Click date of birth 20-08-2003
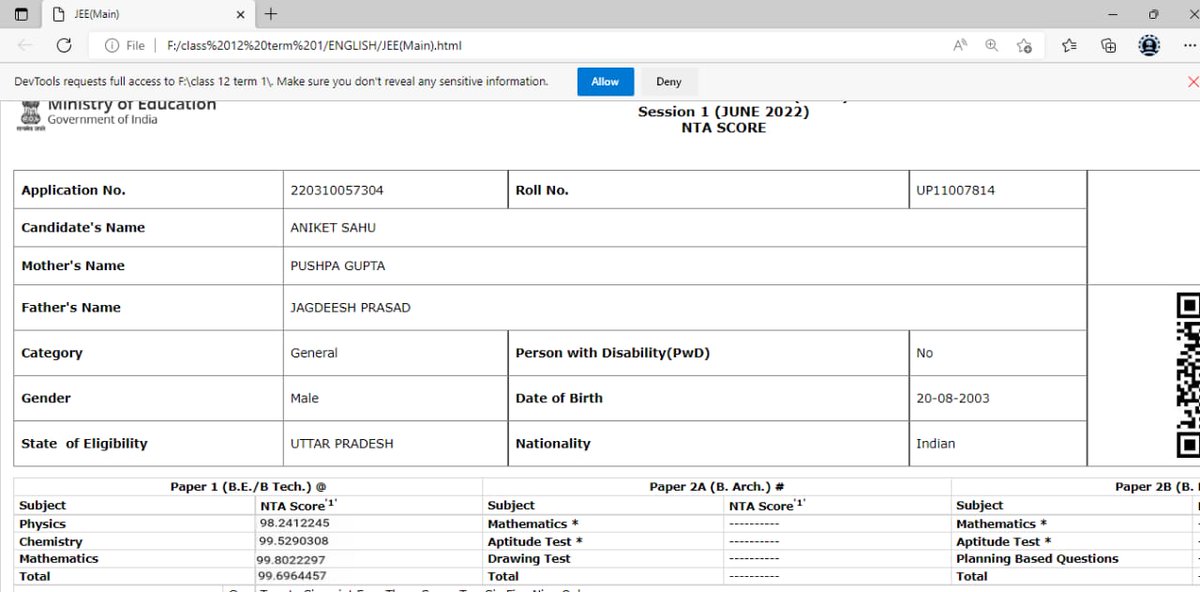1200x592 pixels. 953,398
